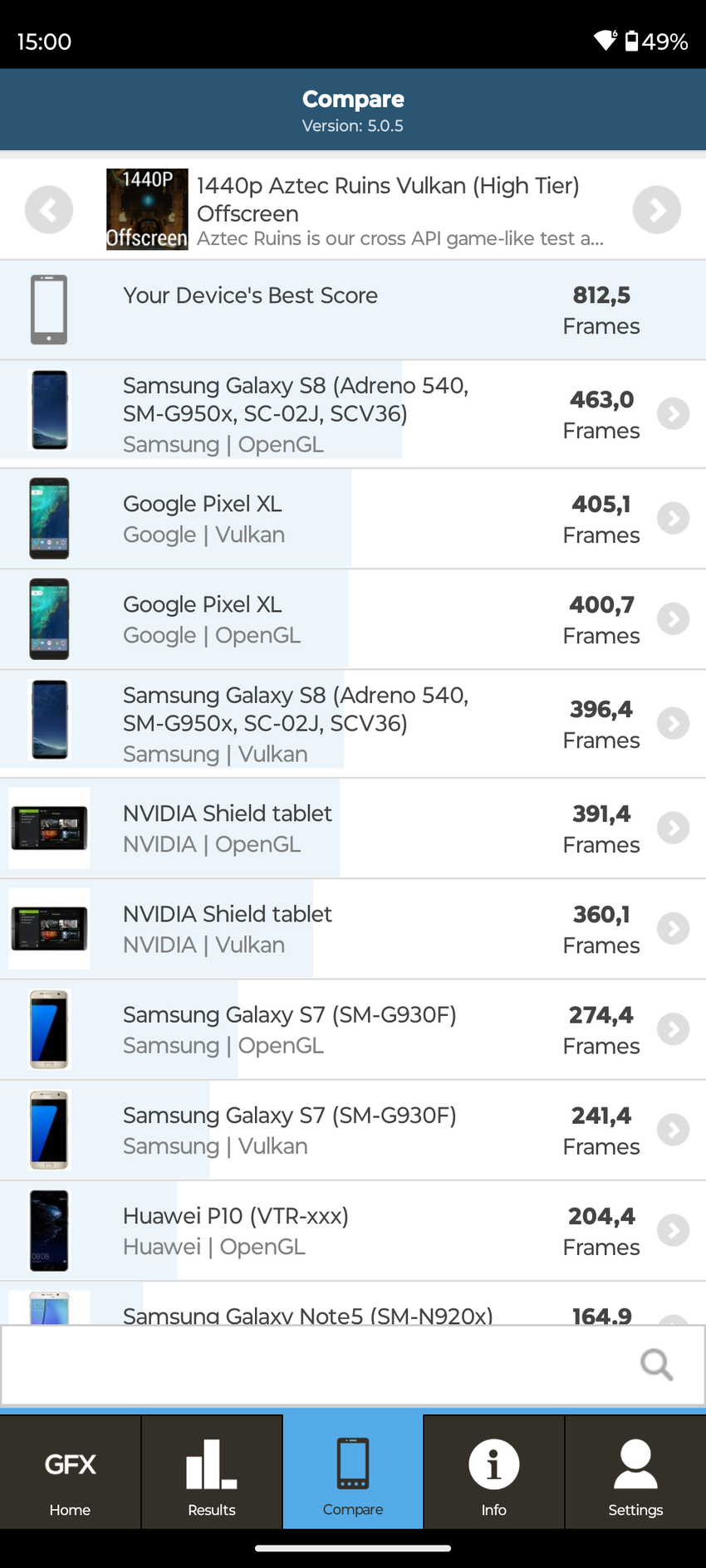The width and height of the screenshot is (706, 1568).
Task: Switch to the Results tab
Action: coord(212,1472)
